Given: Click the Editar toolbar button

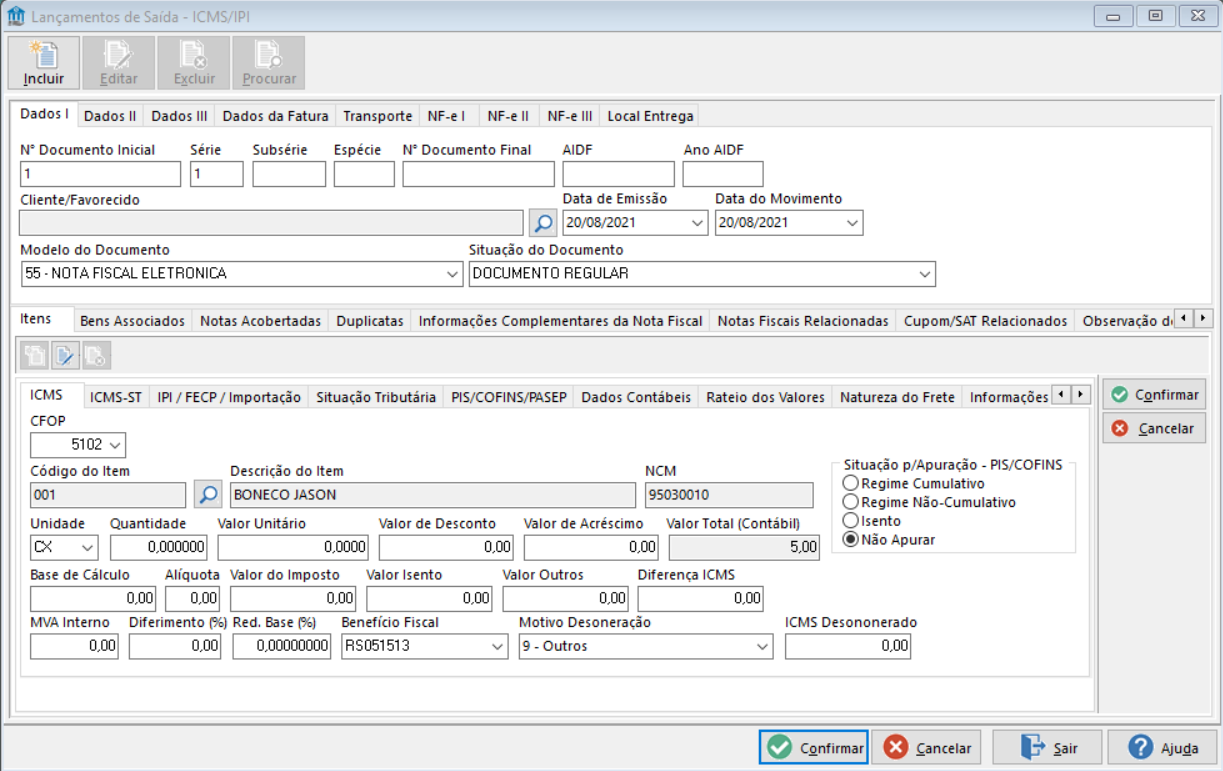Looking at the screenshot, I should [119, 63].
